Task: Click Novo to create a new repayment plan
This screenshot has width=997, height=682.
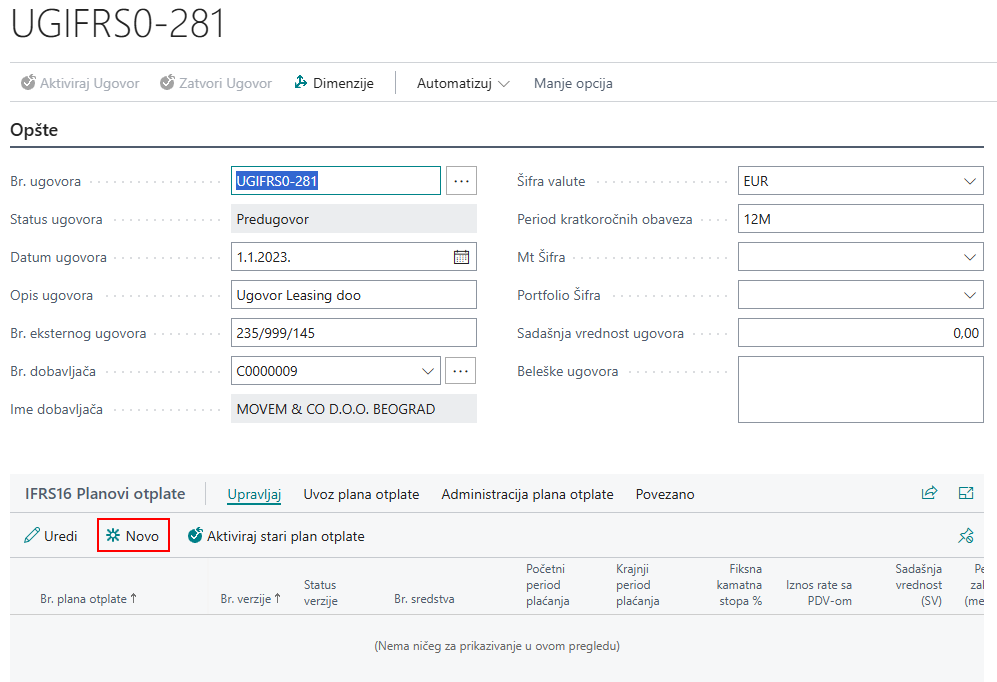Action: (133, 536)
